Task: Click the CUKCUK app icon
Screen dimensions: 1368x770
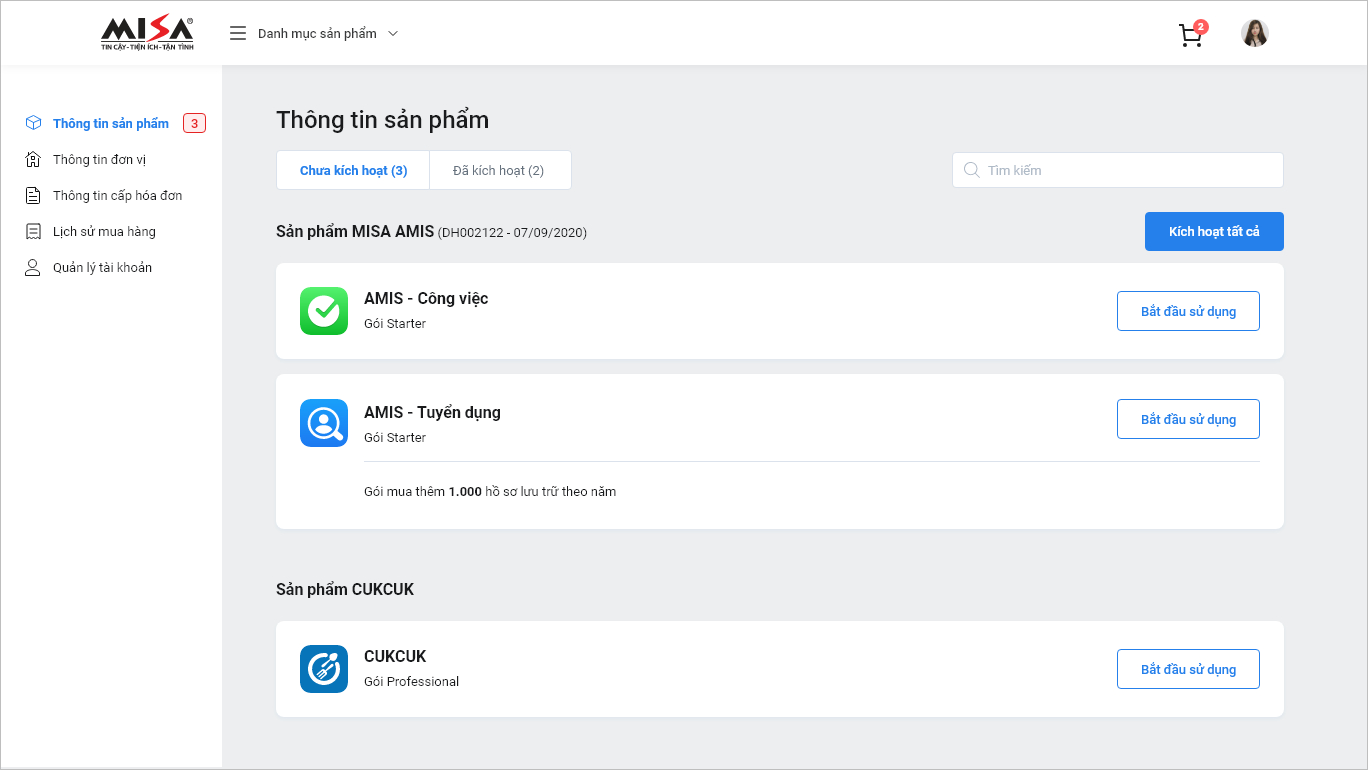Action: pos(324,669)
